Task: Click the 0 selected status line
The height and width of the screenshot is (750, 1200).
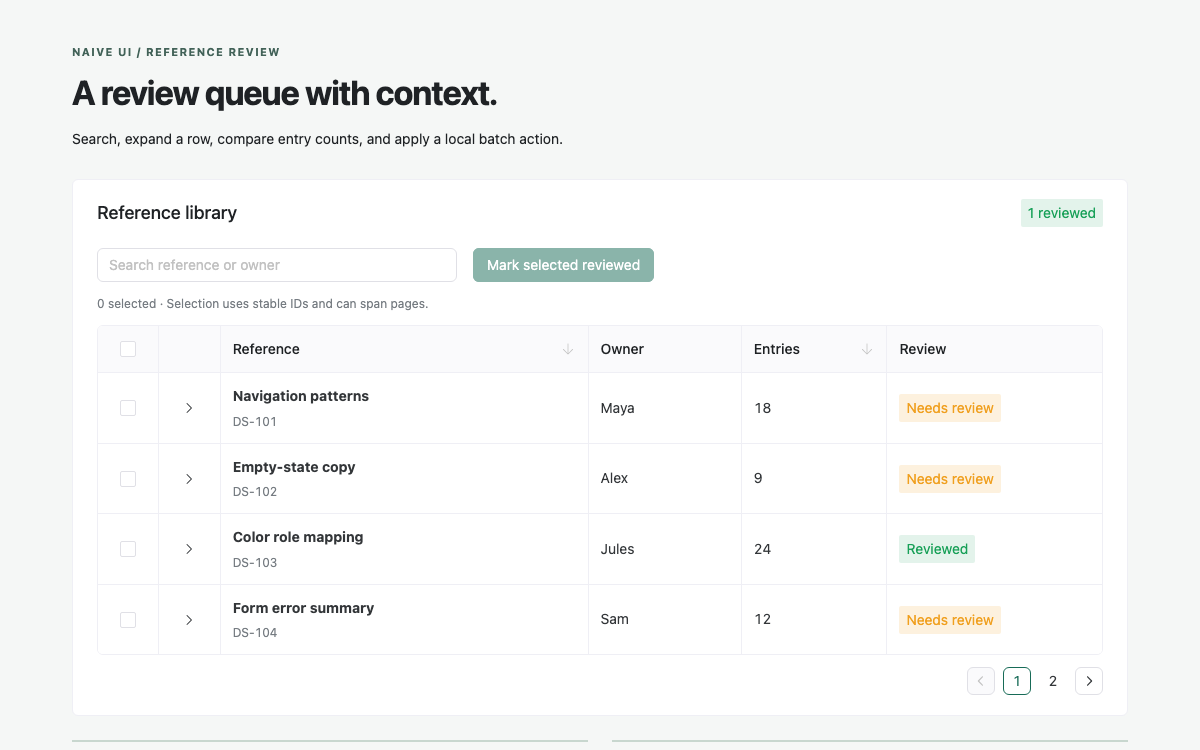Action: point(263,304)
